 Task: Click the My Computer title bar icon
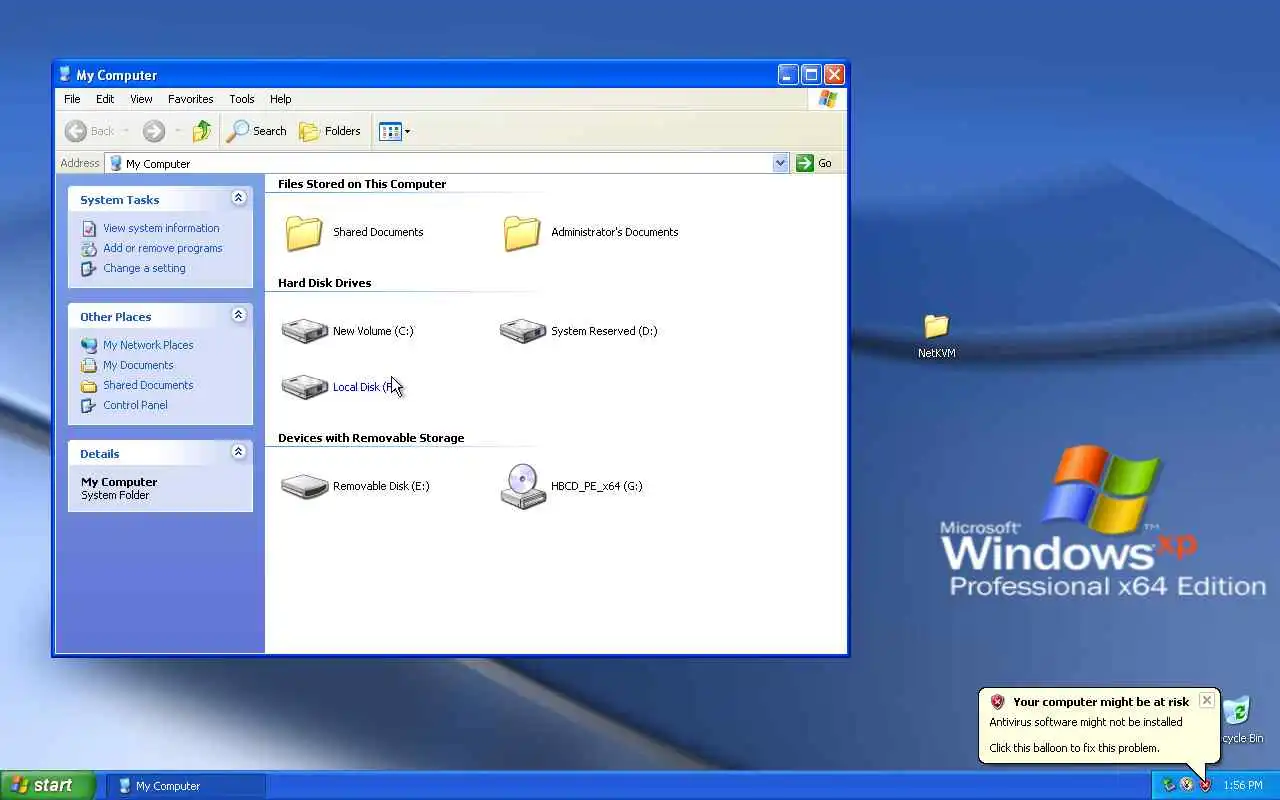coord(66,75)
